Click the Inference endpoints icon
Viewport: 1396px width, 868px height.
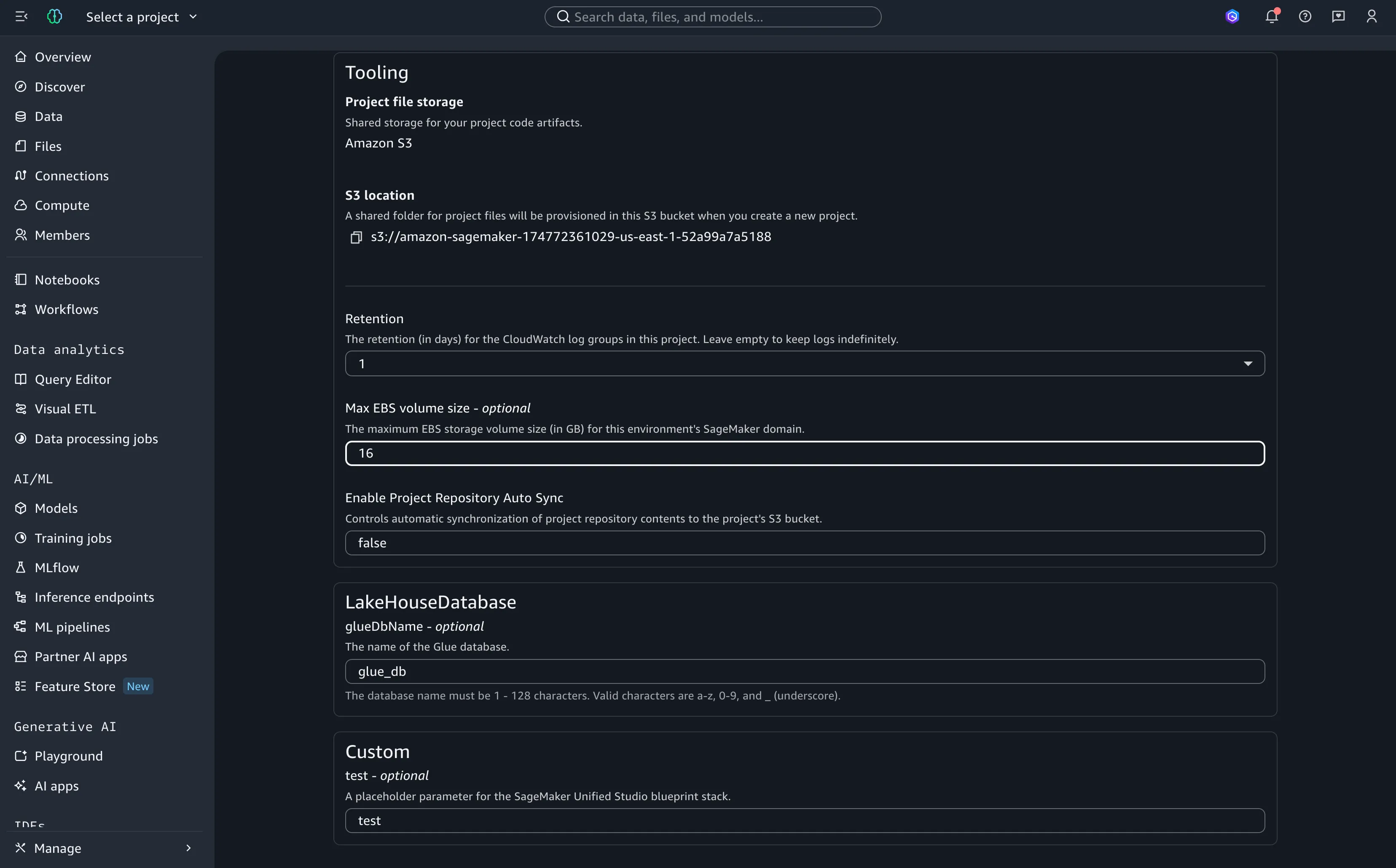click(x=21, y=597)
